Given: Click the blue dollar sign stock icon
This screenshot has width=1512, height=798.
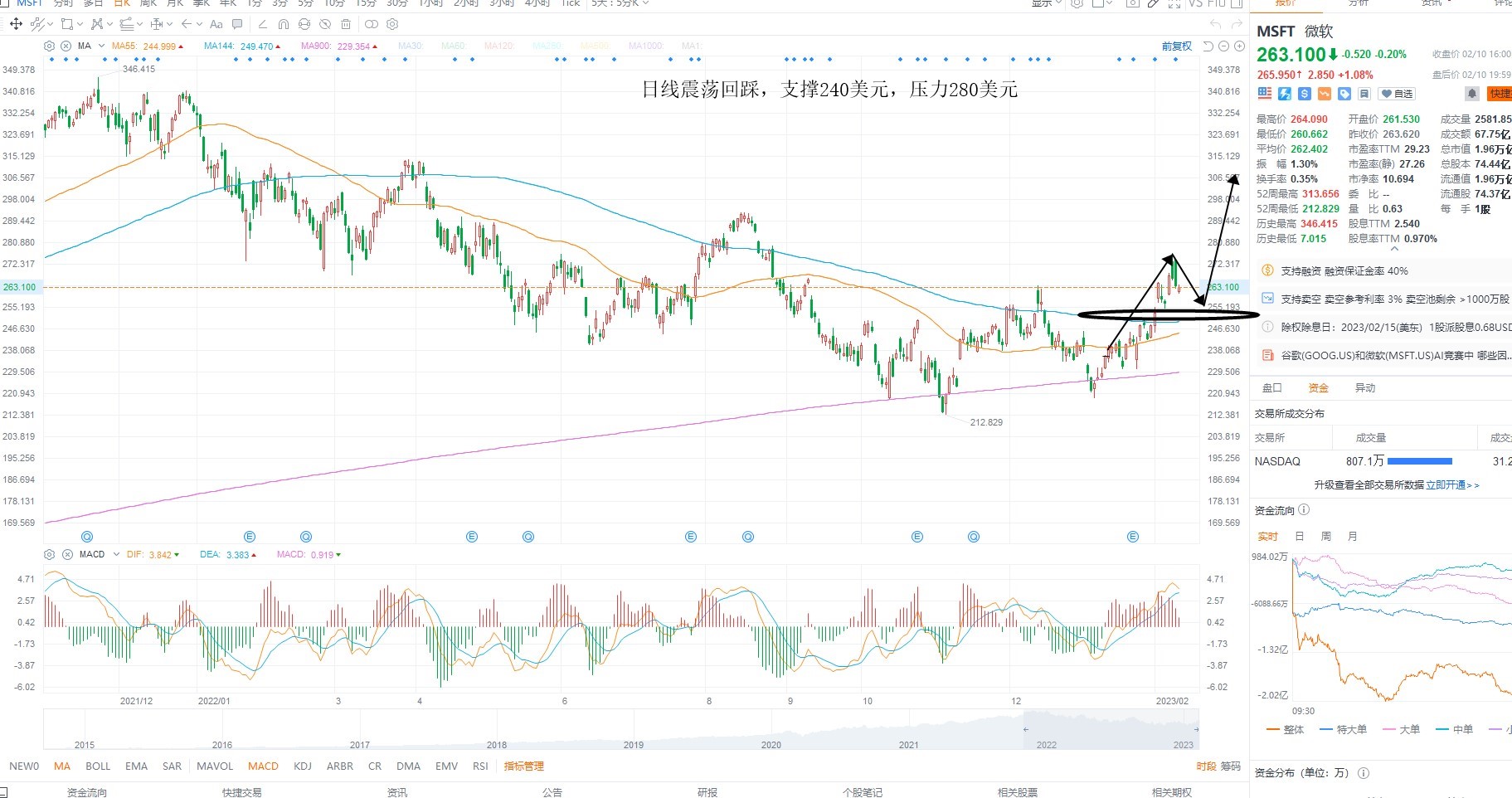Looking at the screenshot, I should point(1305,94).
